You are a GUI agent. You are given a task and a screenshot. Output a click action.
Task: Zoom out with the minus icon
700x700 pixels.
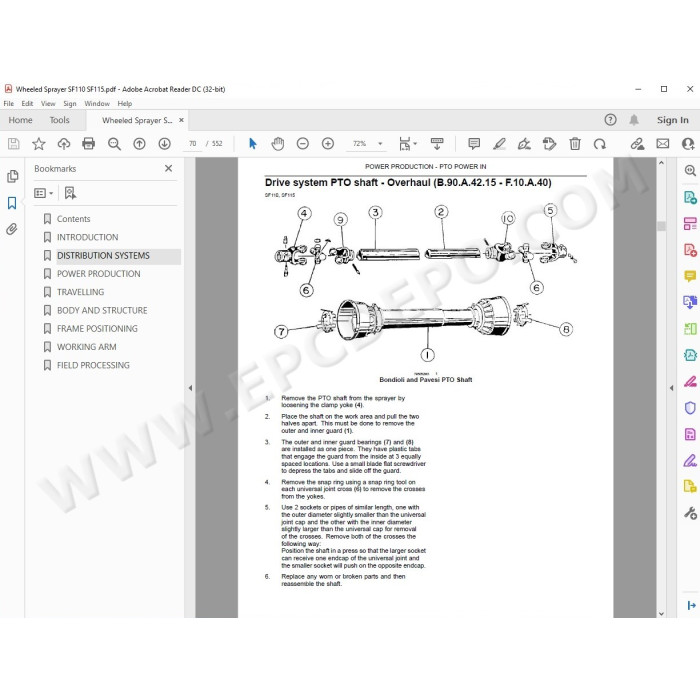click(x=303, y=144)
